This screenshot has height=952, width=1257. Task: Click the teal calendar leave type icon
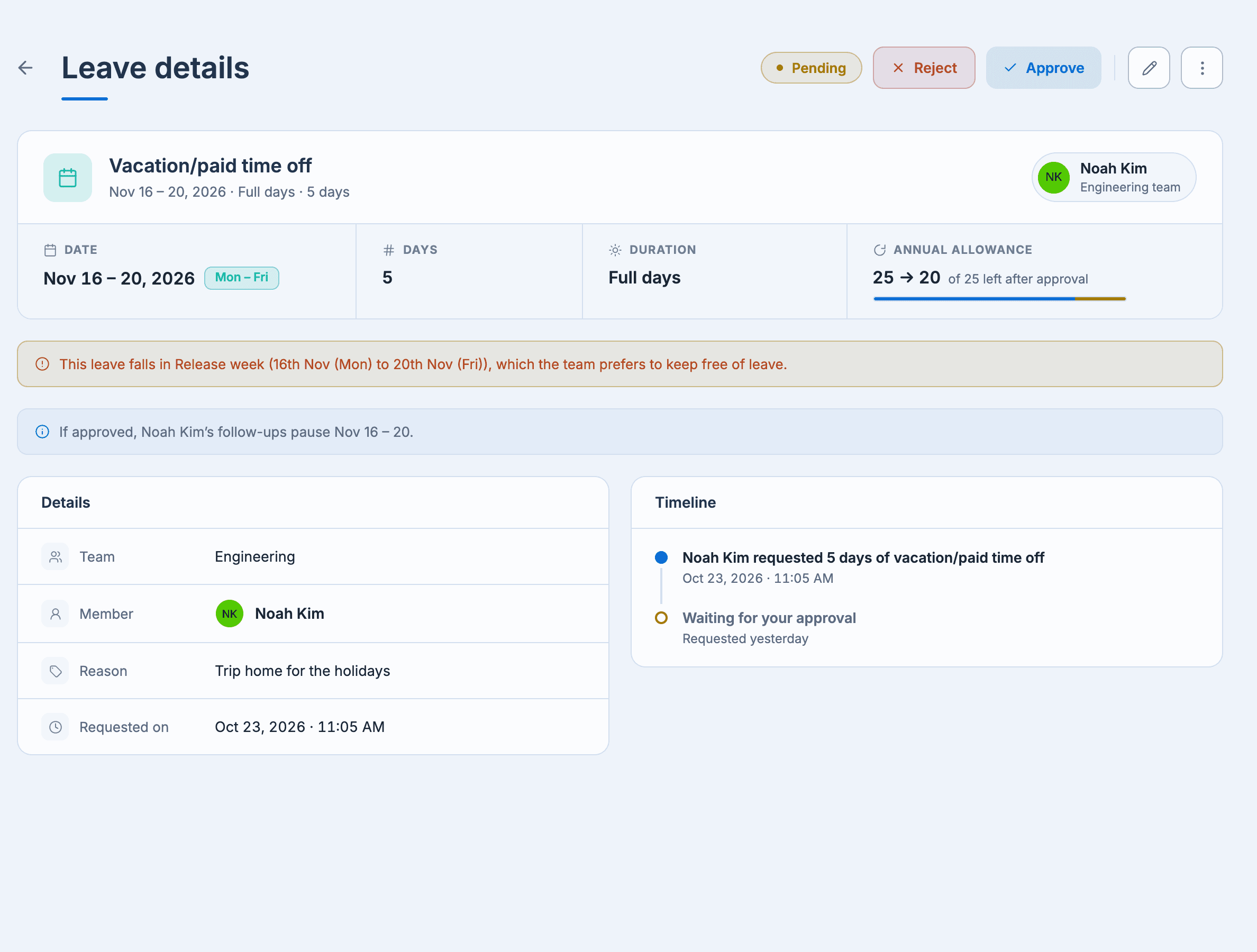68,178
